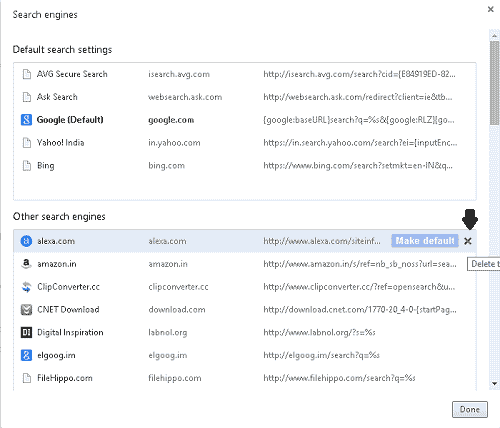Select the CNET Download icon
This screenshot has width=500, height=428.
click(x=26, y=310)
